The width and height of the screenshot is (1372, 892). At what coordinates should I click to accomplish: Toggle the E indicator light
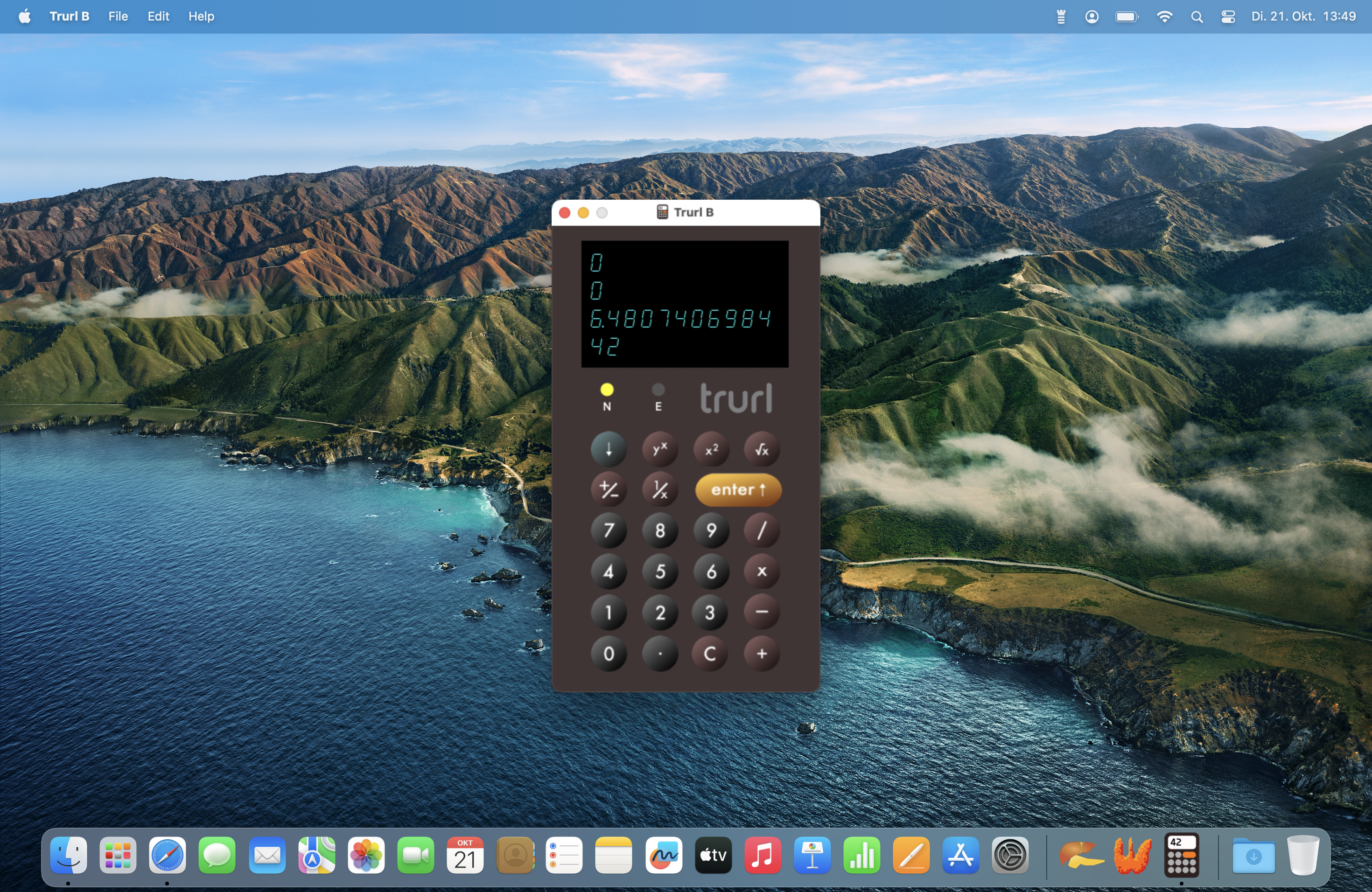pos(658,390)
